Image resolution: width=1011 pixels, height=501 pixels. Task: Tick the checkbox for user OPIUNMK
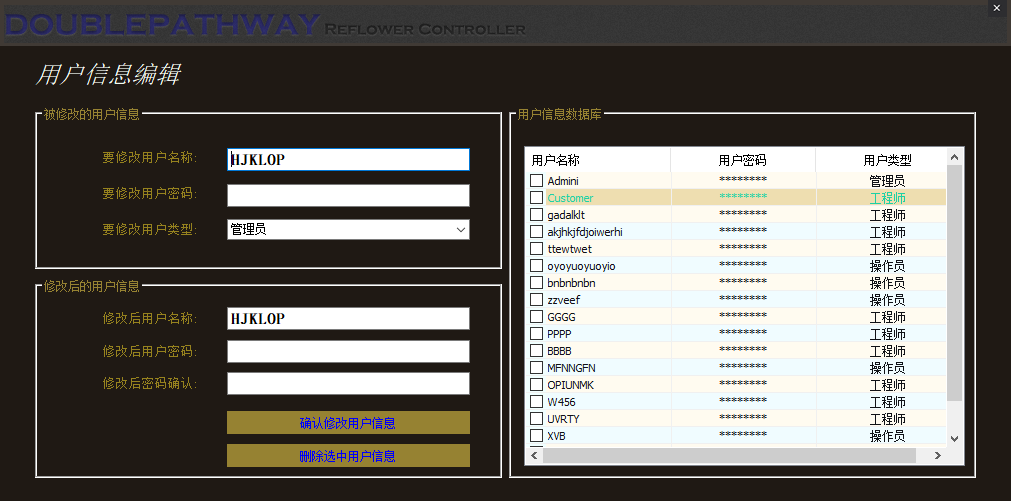(536, 385)
